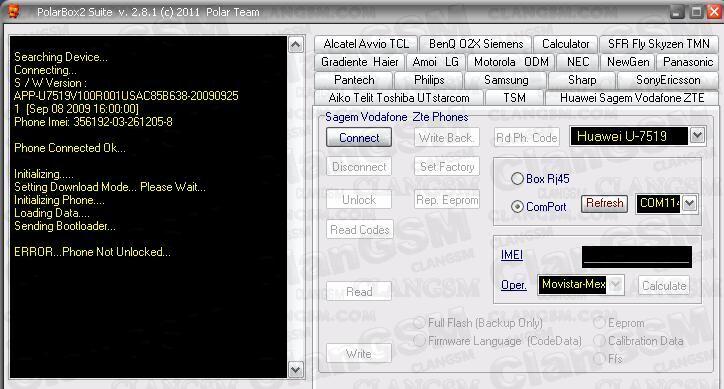Click the Write Back button

(446, 138)
